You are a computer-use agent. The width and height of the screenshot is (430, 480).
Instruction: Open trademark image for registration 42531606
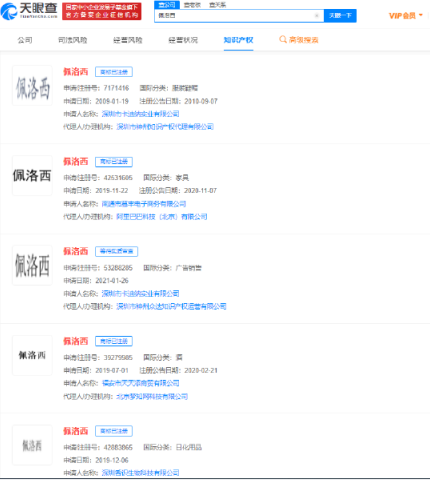click(x=32, y=175)
